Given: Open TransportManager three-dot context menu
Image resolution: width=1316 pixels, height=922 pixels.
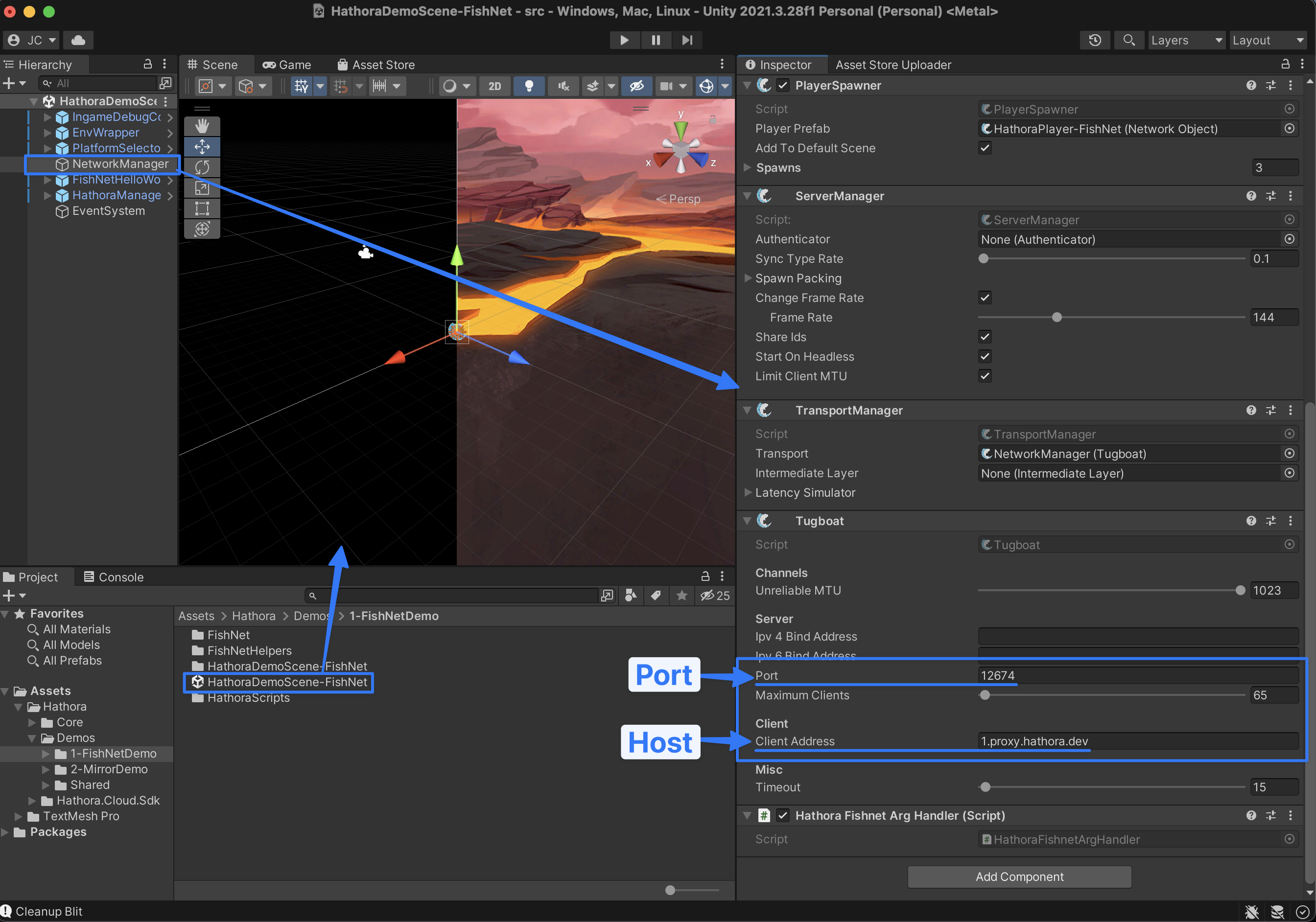Looking at the screenshot, I should (1290, 410).
